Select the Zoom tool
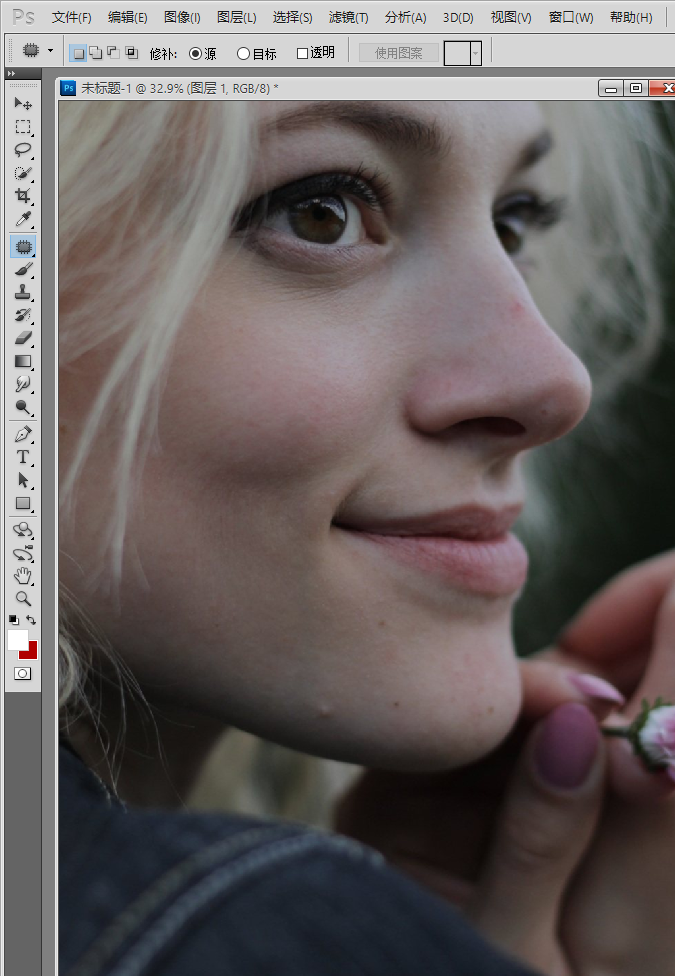This screenshot has width=675, height=976. (23, 599)
